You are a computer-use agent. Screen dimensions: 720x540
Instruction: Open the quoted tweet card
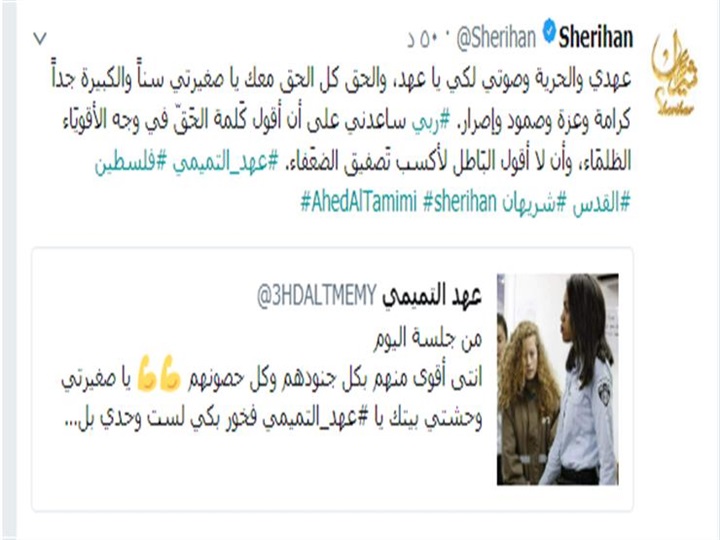pos(332,379)
